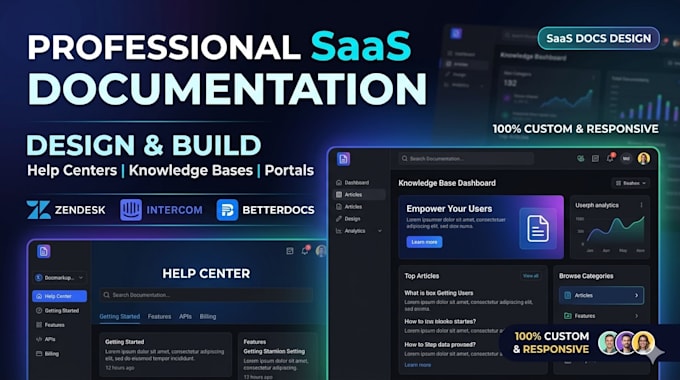Click the Help Center search documentation field
This screenshot has height=380, width=680.
point(206,295)
